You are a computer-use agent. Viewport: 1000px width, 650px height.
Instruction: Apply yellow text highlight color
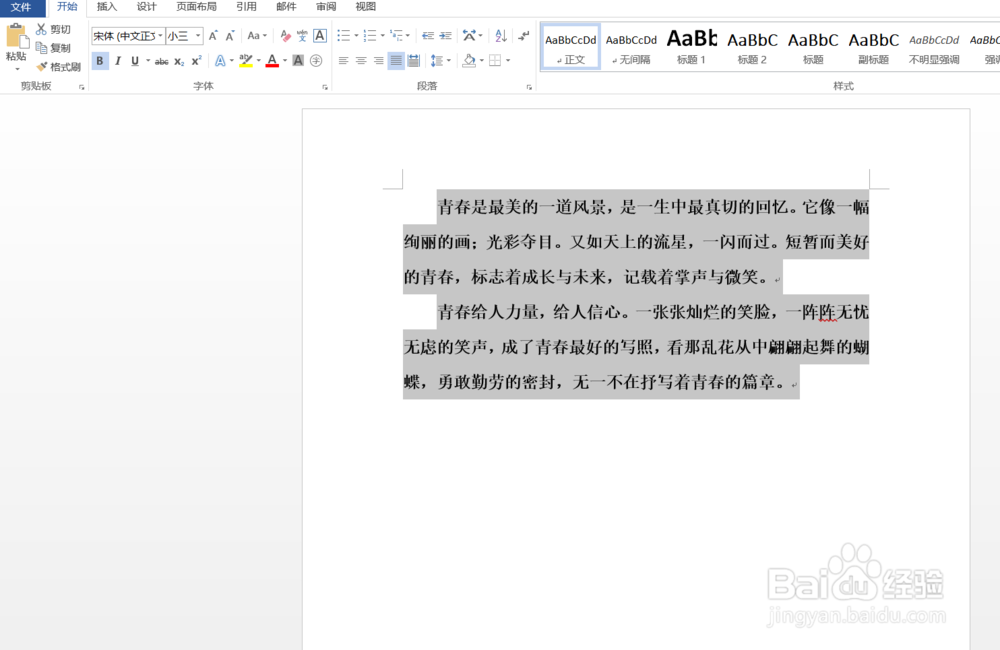[247, 60]
